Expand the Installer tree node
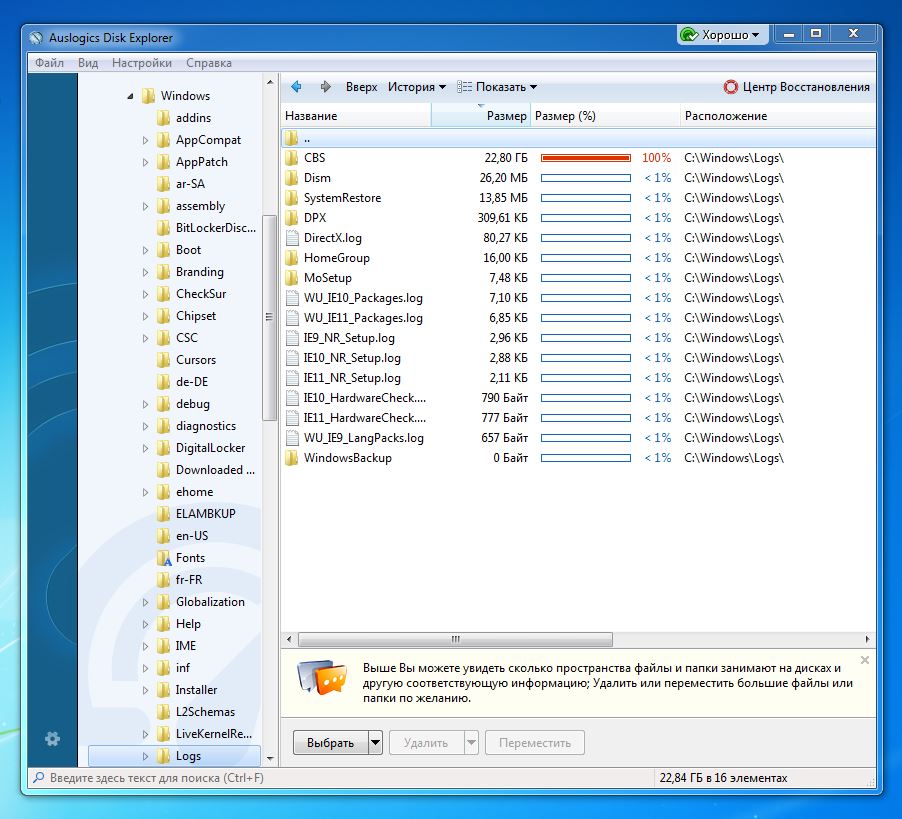The height and width of the screenshot is (819, 902). point(145,690)
